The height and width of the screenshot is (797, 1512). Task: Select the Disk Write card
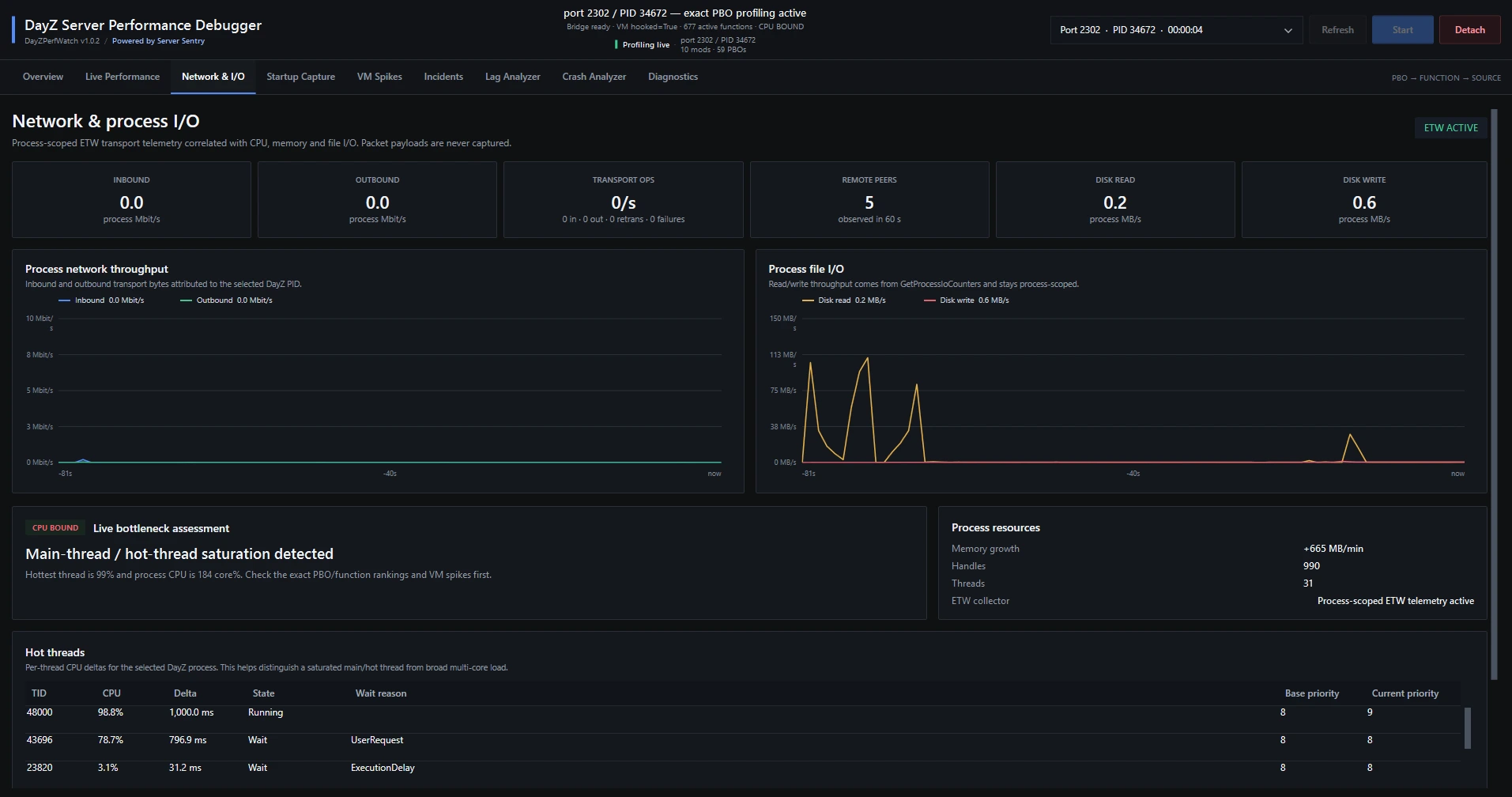(1364, 199)
